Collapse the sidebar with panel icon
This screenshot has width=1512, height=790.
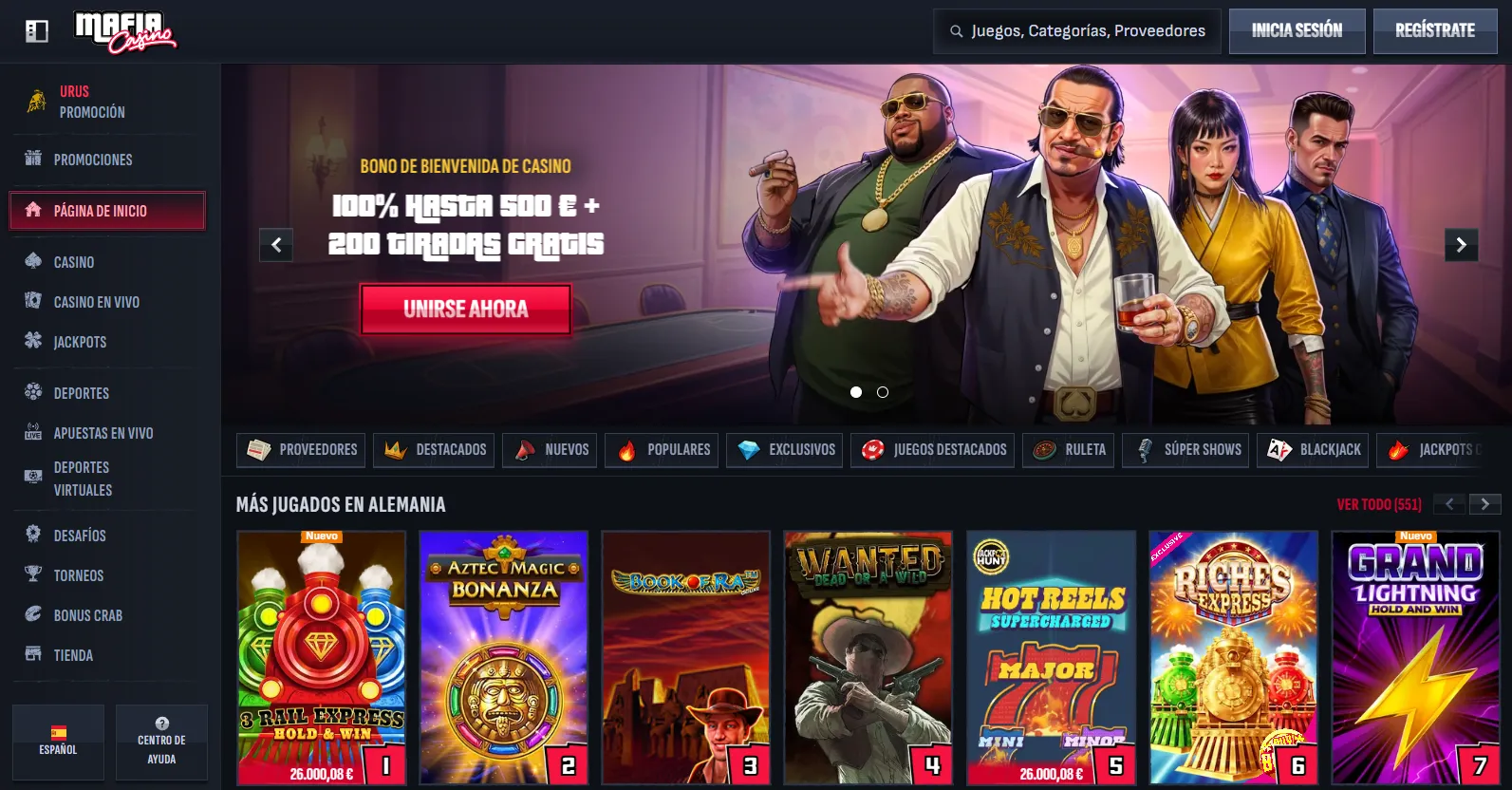tap(36, 31)
